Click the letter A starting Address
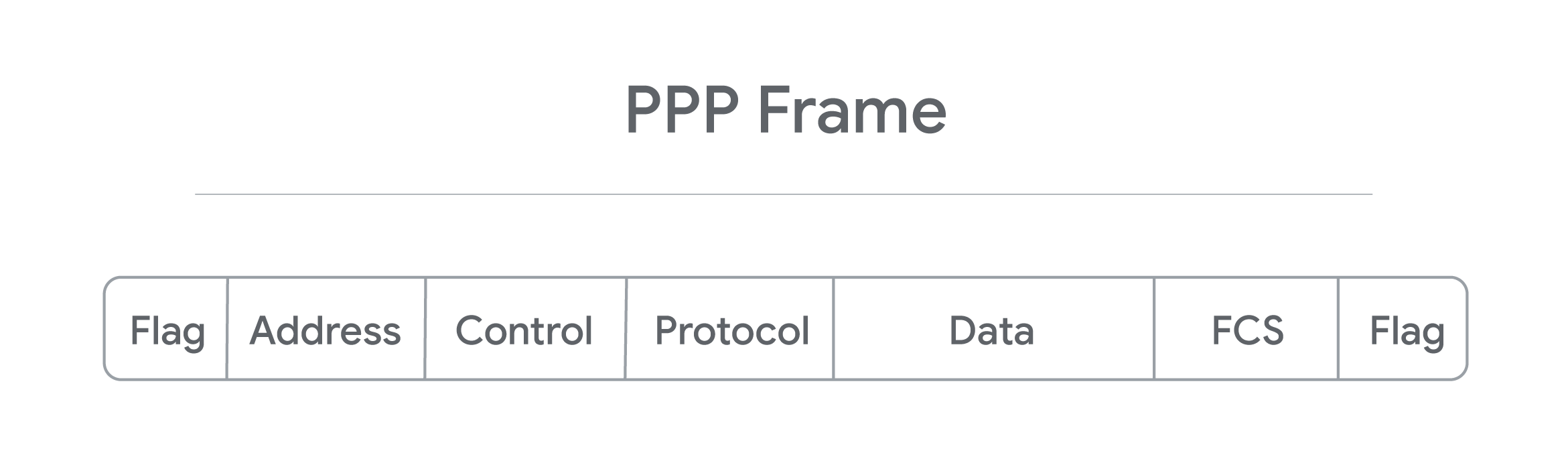 coord(263,330)
